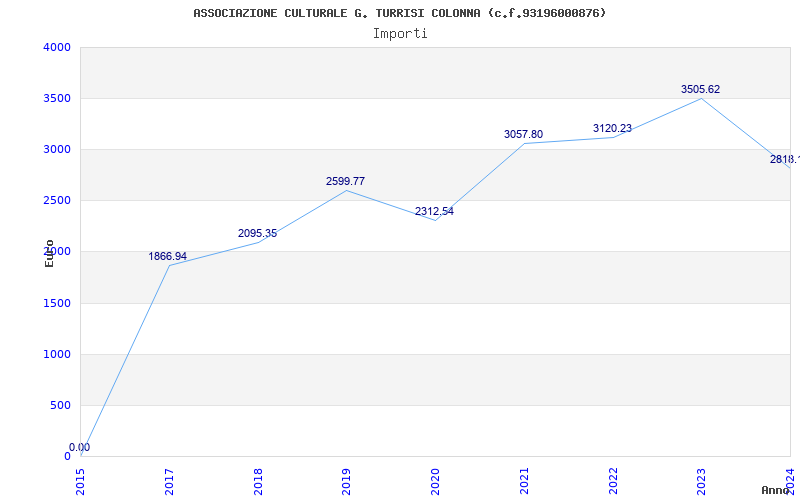Click y-axis value 3500
This screenshot has width=800, height=500.
coord(57,98)
